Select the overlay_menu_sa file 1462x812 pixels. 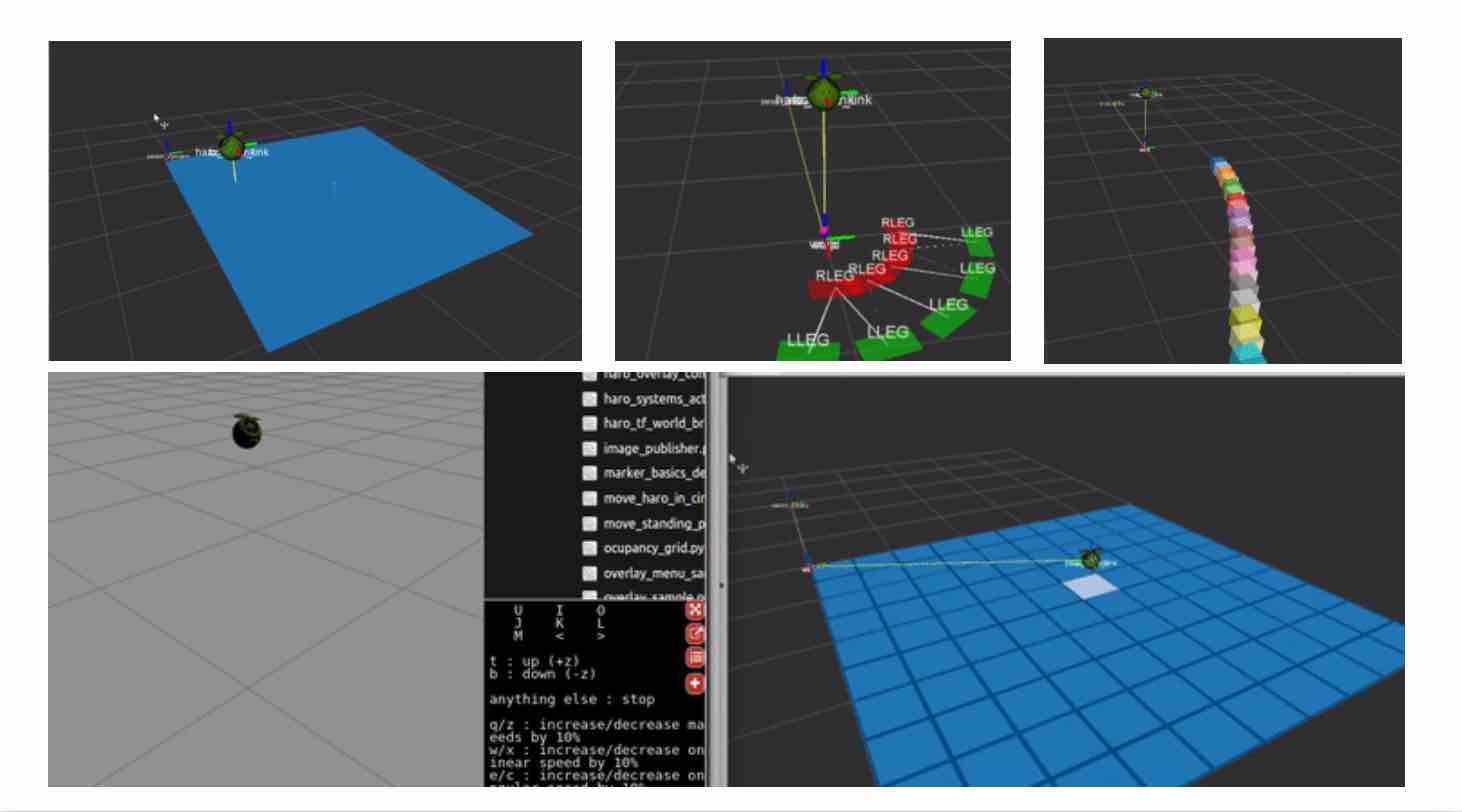[x=654, y=573]
